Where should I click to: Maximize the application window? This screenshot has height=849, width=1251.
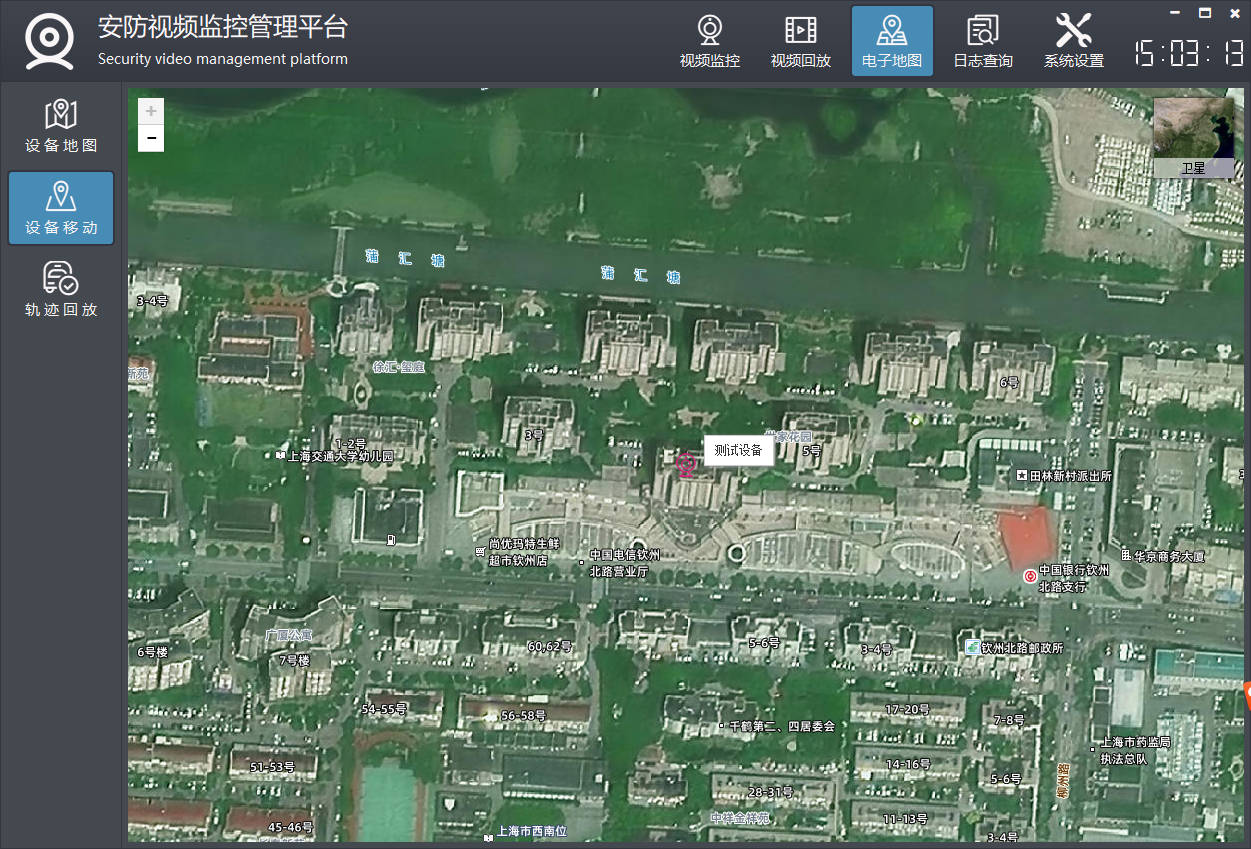coord(1205,13)
